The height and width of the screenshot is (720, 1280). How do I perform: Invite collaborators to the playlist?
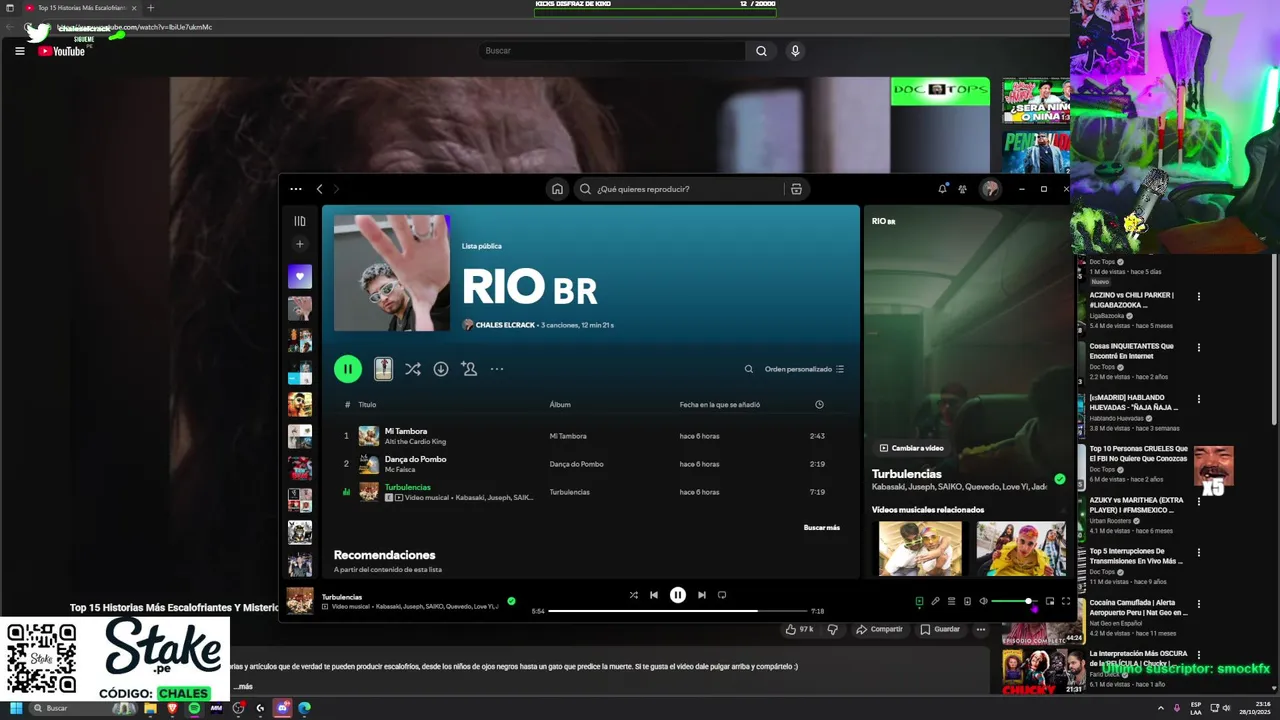(x=469, y=369)
